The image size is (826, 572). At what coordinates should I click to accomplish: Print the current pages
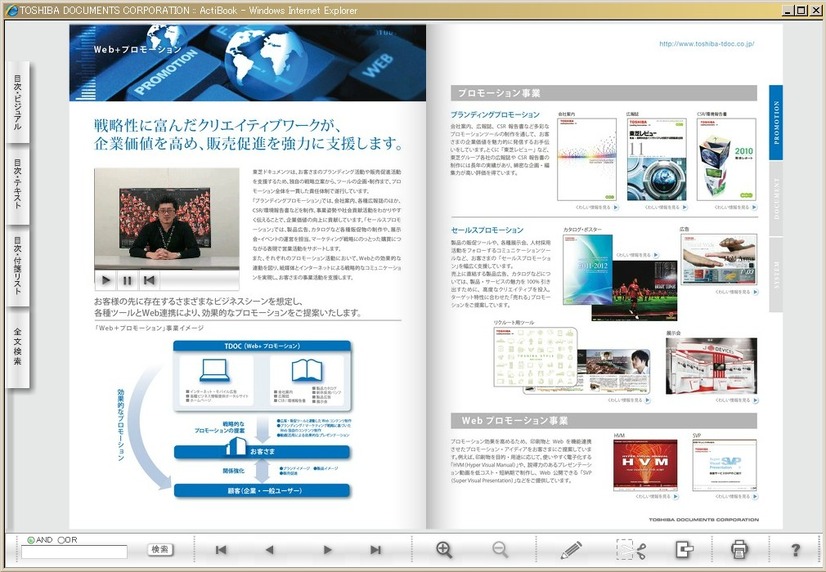click(x=740, y=549)
